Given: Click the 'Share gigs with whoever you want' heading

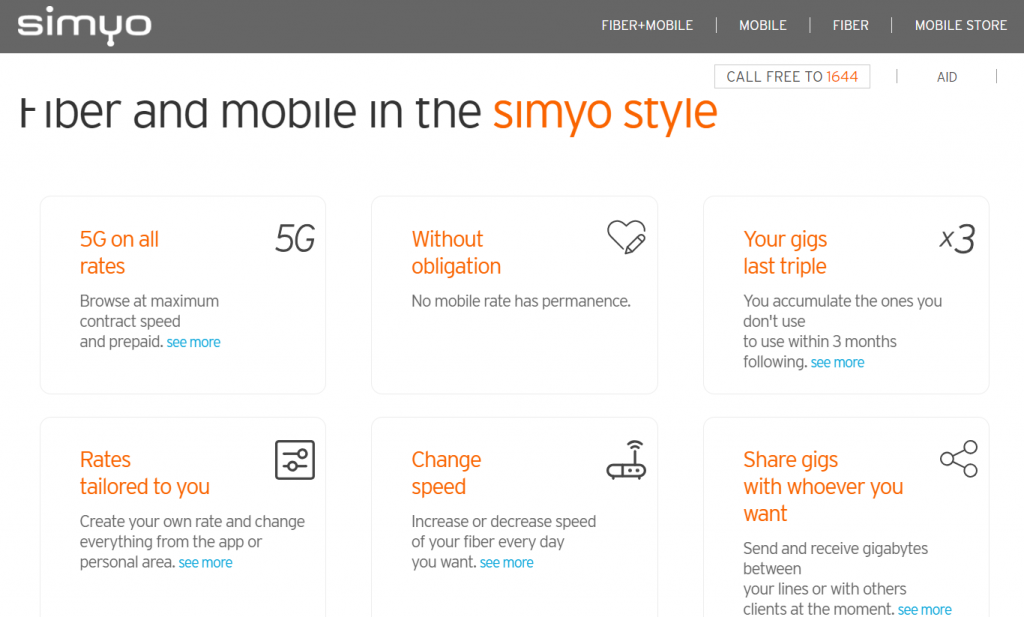Looking at the screenshot, I should coord(823,486).
